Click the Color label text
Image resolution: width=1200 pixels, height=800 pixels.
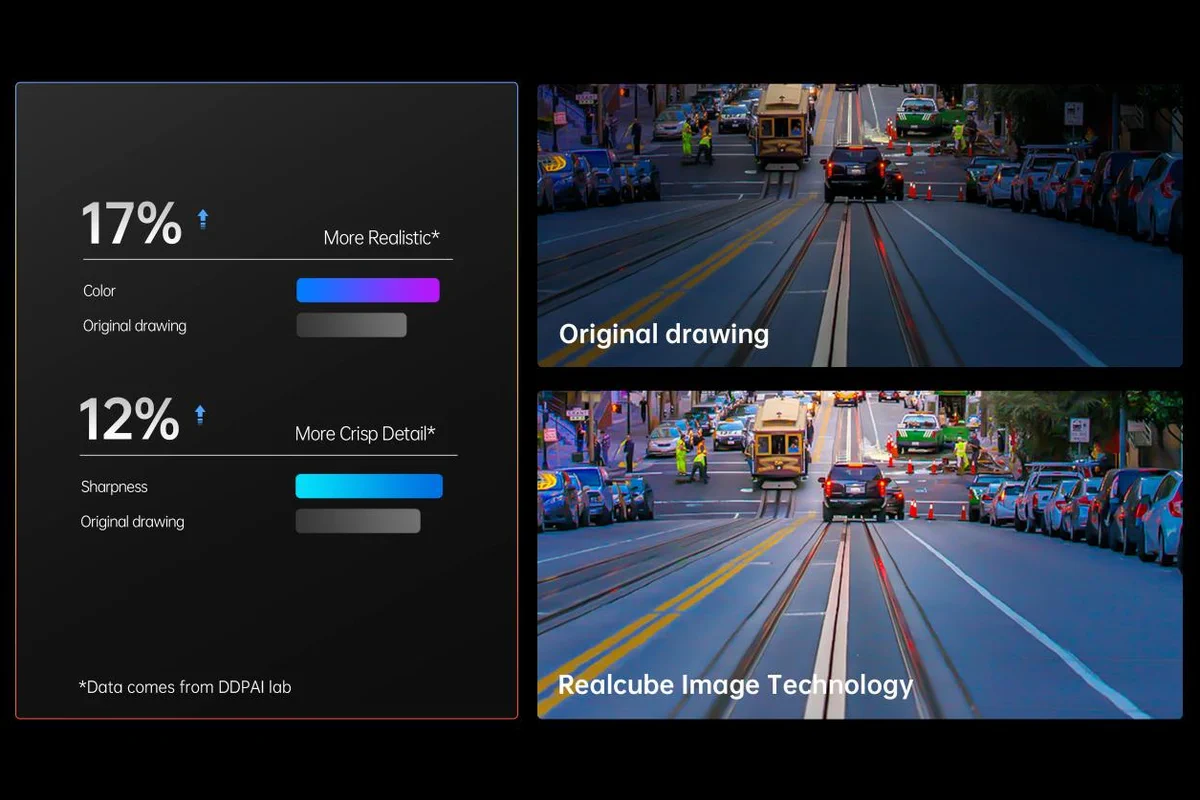[x=99, y=291]
